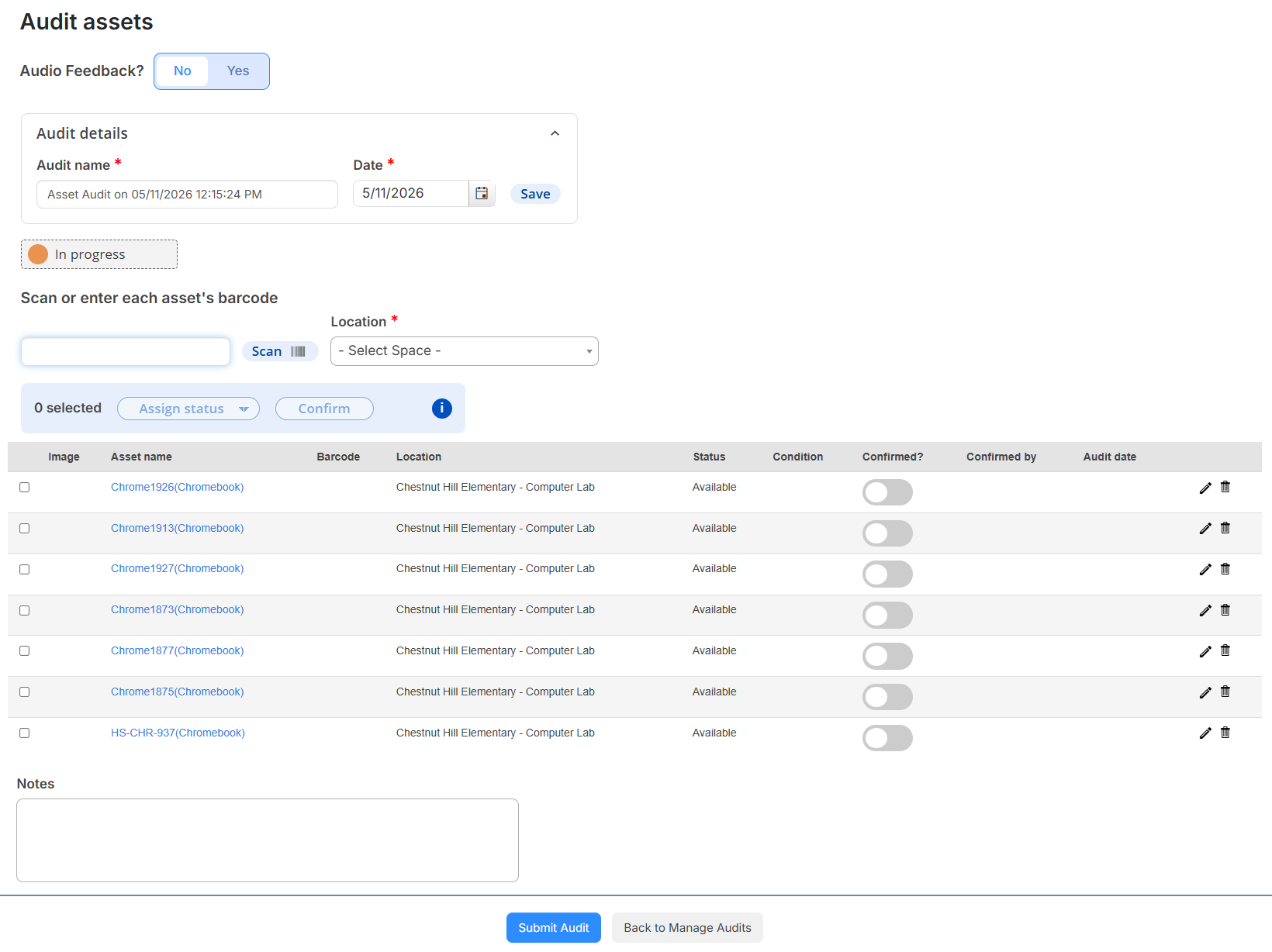Open the Chrome1877(Chromebook) asset link
1272x952 pixels.
click(x=177, y=650)
